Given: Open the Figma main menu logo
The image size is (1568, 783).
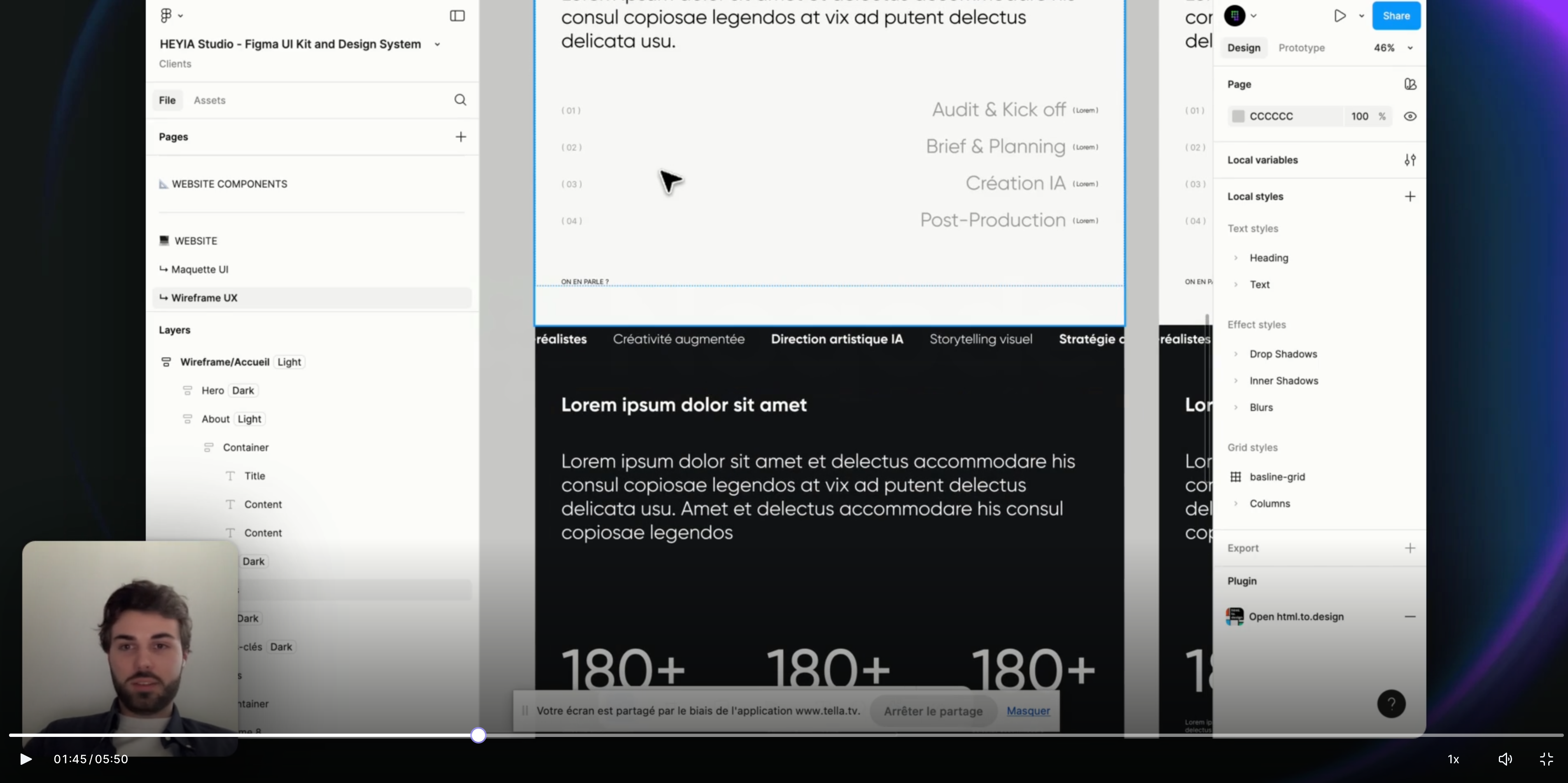Looking at the screenshot, I should (166, 16).
